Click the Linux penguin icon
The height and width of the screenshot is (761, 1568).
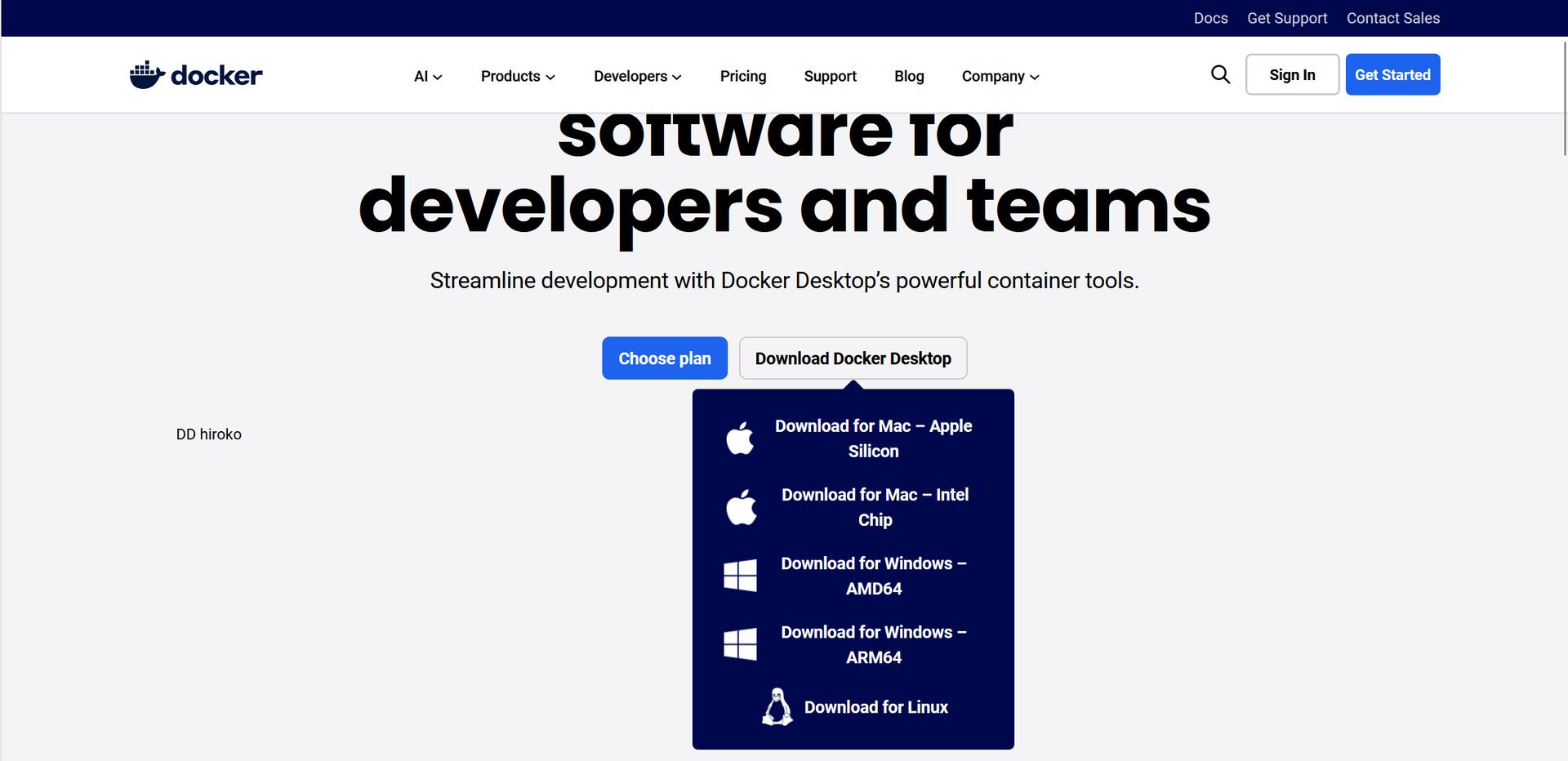coord(777,707)
